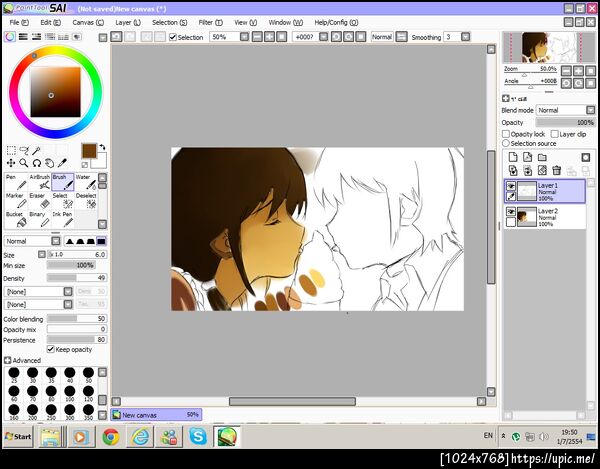600x469 pixels.
Task: Pick the rectangular selection tool
Action: (x=11, y=150)
